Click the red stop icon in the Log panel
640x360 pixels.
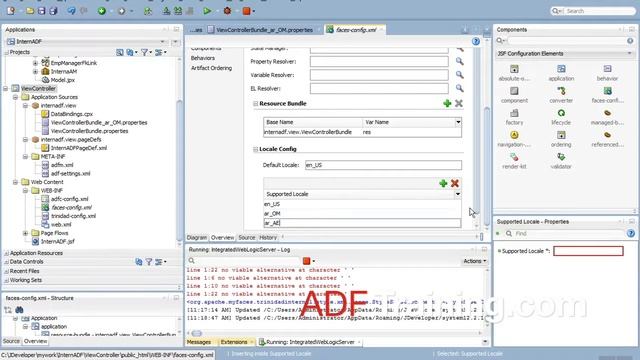307,261
